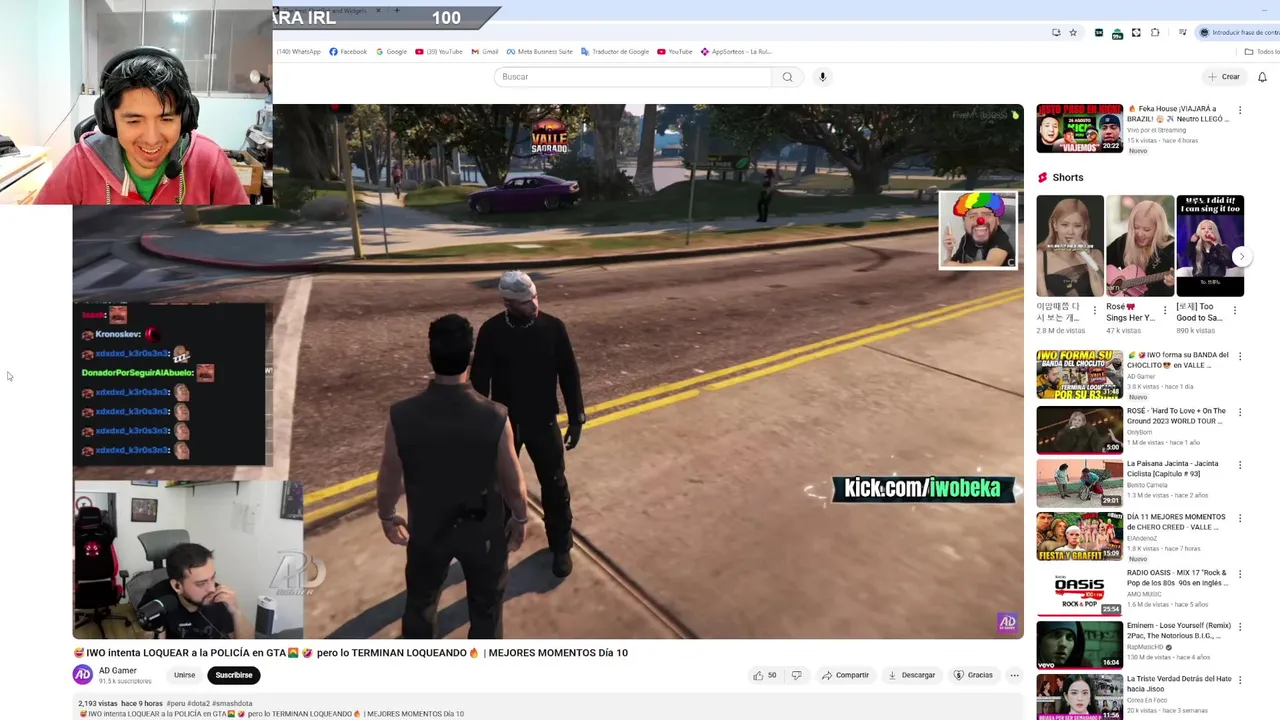
Task: Open options for DÍA 11 MEJORES MOMENTOS video
Action: tap(1240, 519)
